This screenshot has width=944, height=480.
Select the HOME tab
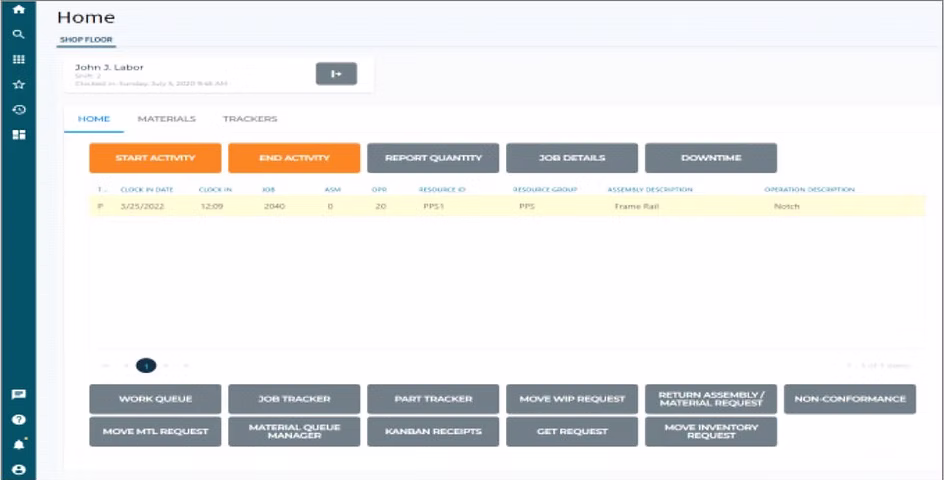[94, 119]
